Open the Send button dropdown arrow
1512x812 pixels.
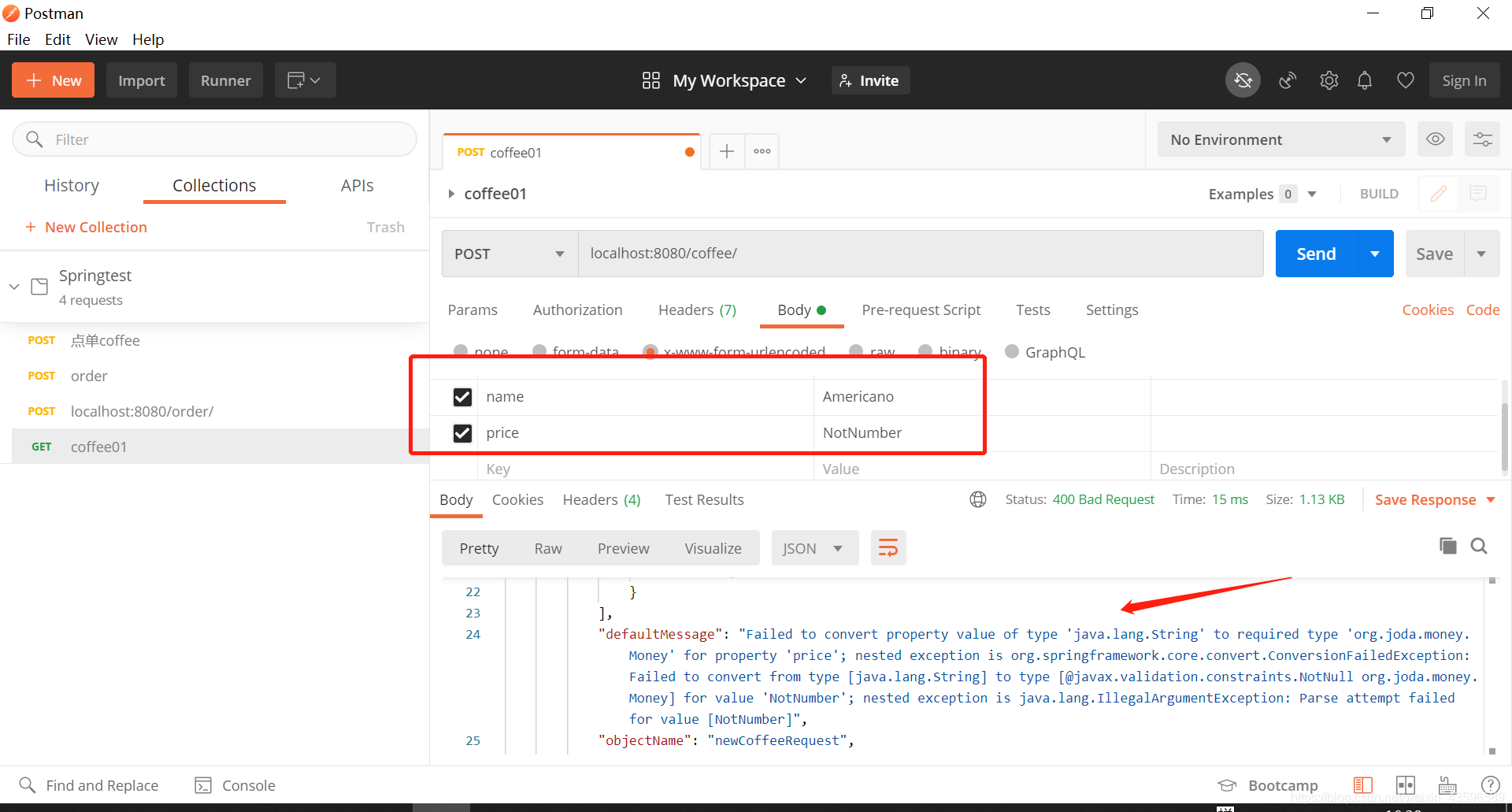tap(1375, 254)
